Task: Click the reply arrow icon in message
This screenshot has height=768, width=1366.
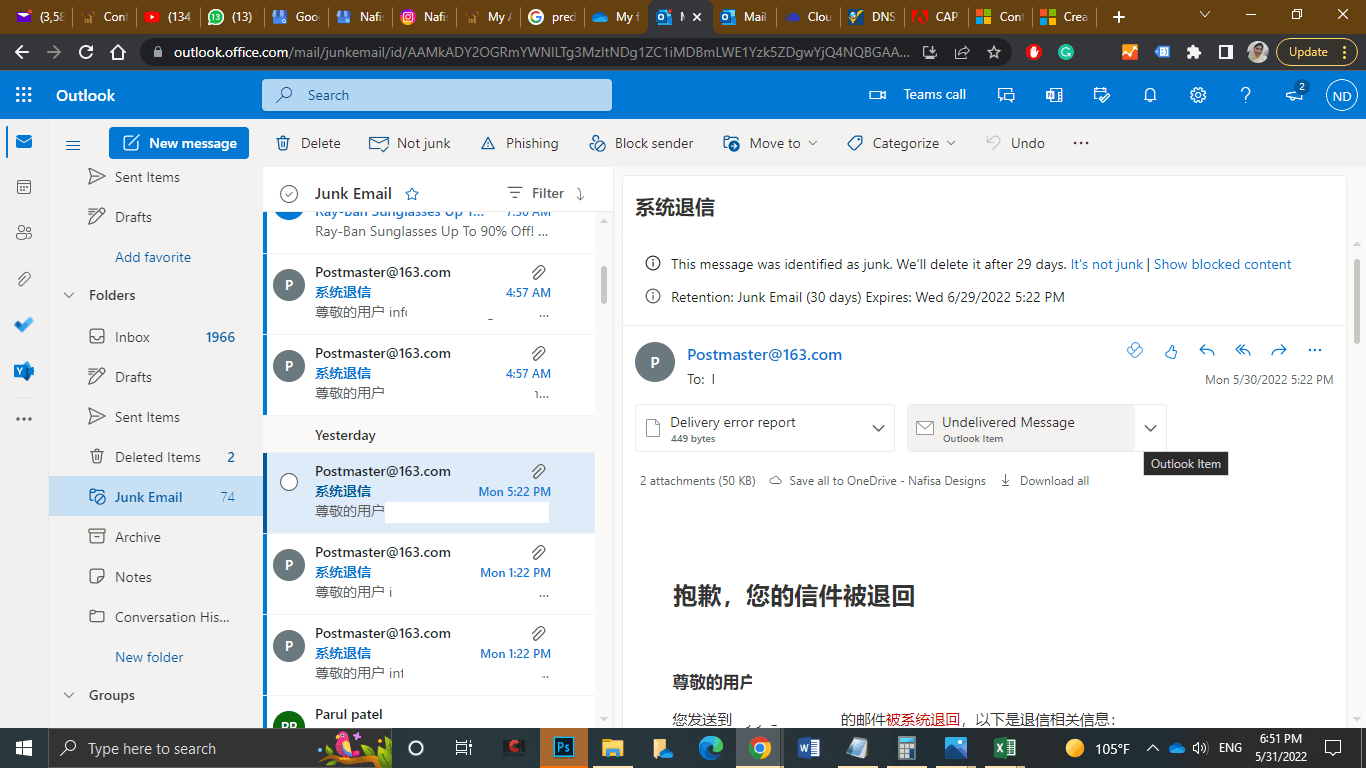Action: (1207, 351)
